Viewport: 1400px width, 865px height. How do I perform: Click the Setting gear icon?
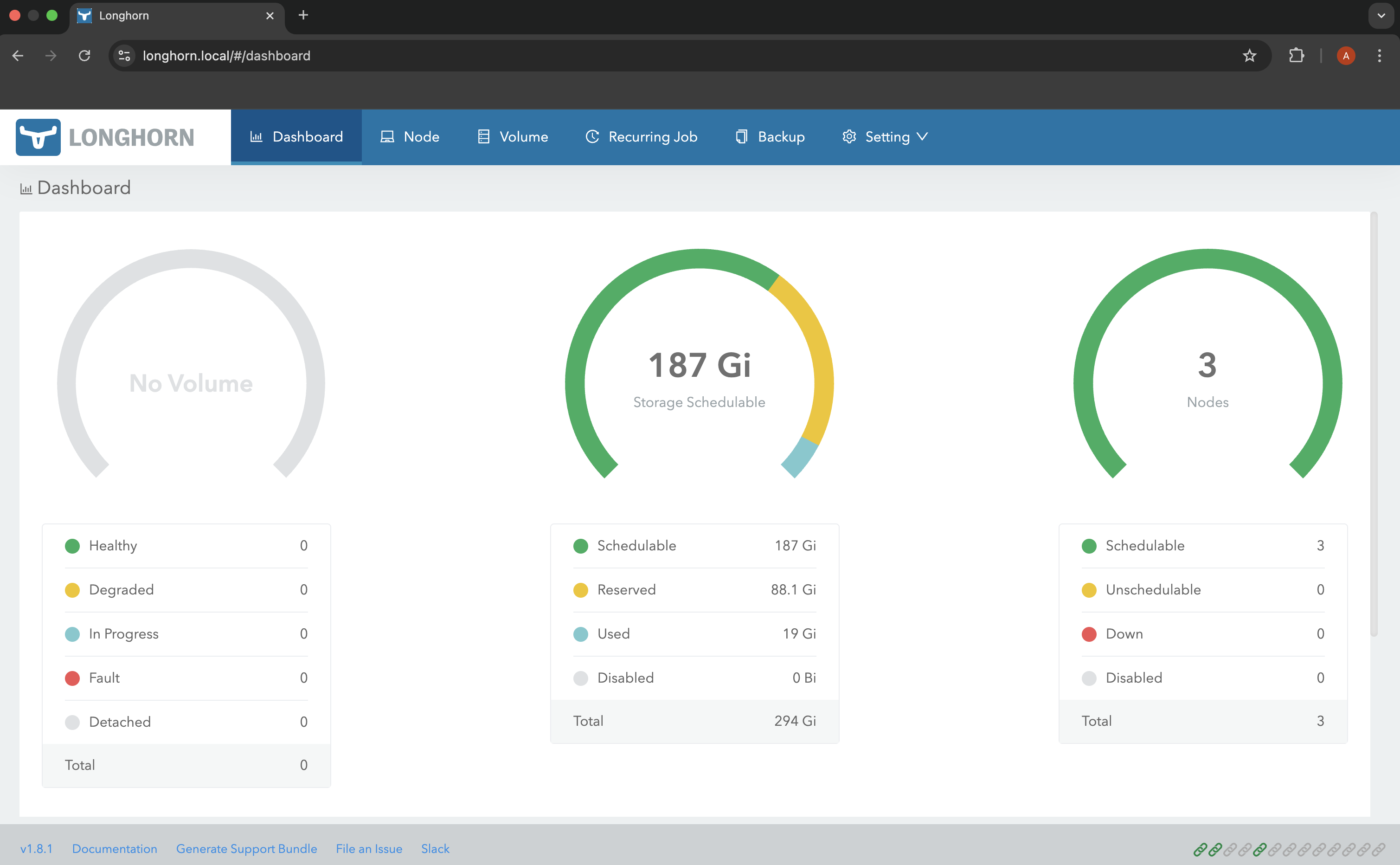(849, 136)
